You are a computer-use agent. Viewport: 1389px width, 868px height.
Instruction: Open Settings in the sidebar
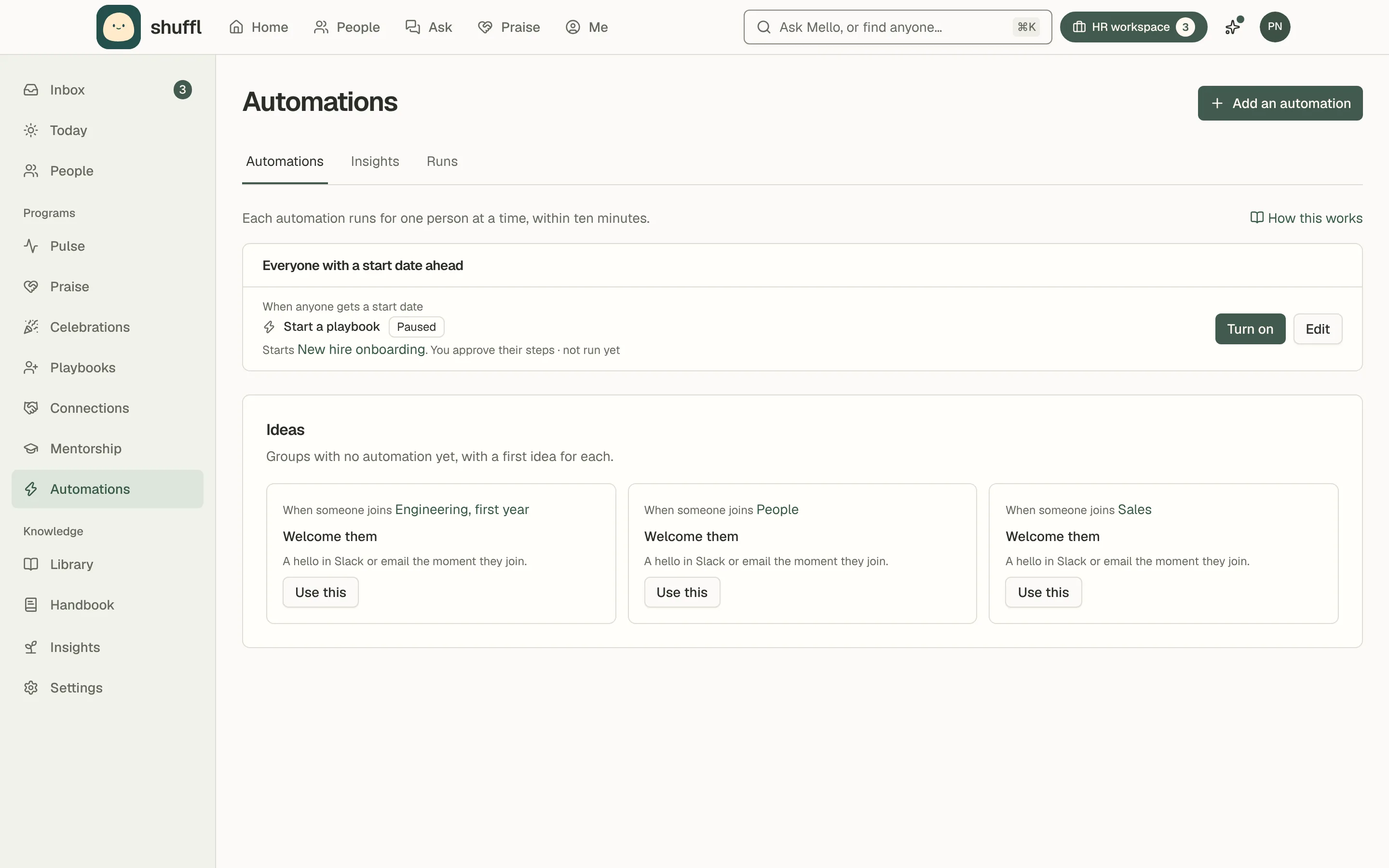108,688
